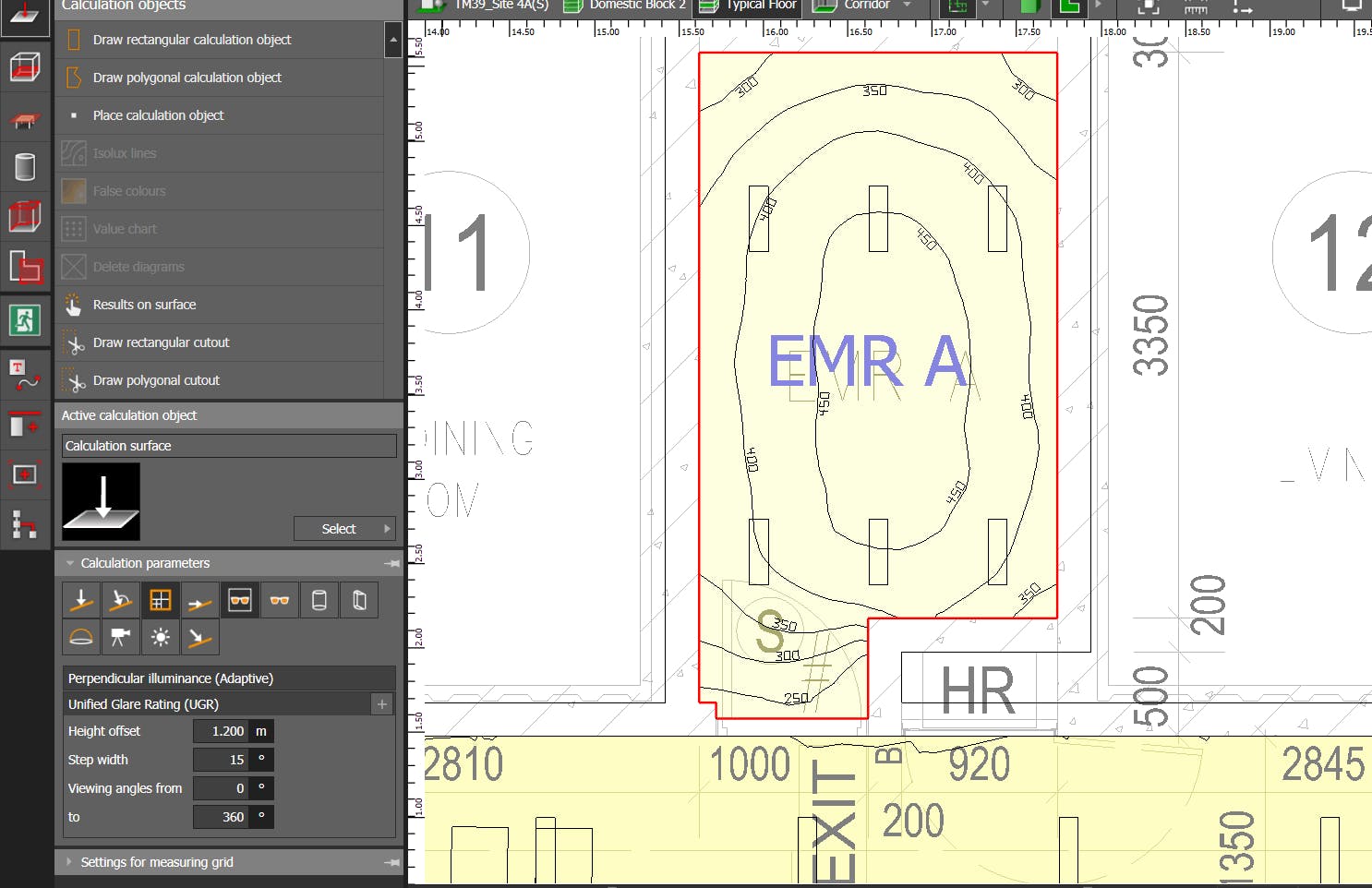Activate Results on surface
1372x888 pixels.
pyautogui.click(x=220, y=305)
